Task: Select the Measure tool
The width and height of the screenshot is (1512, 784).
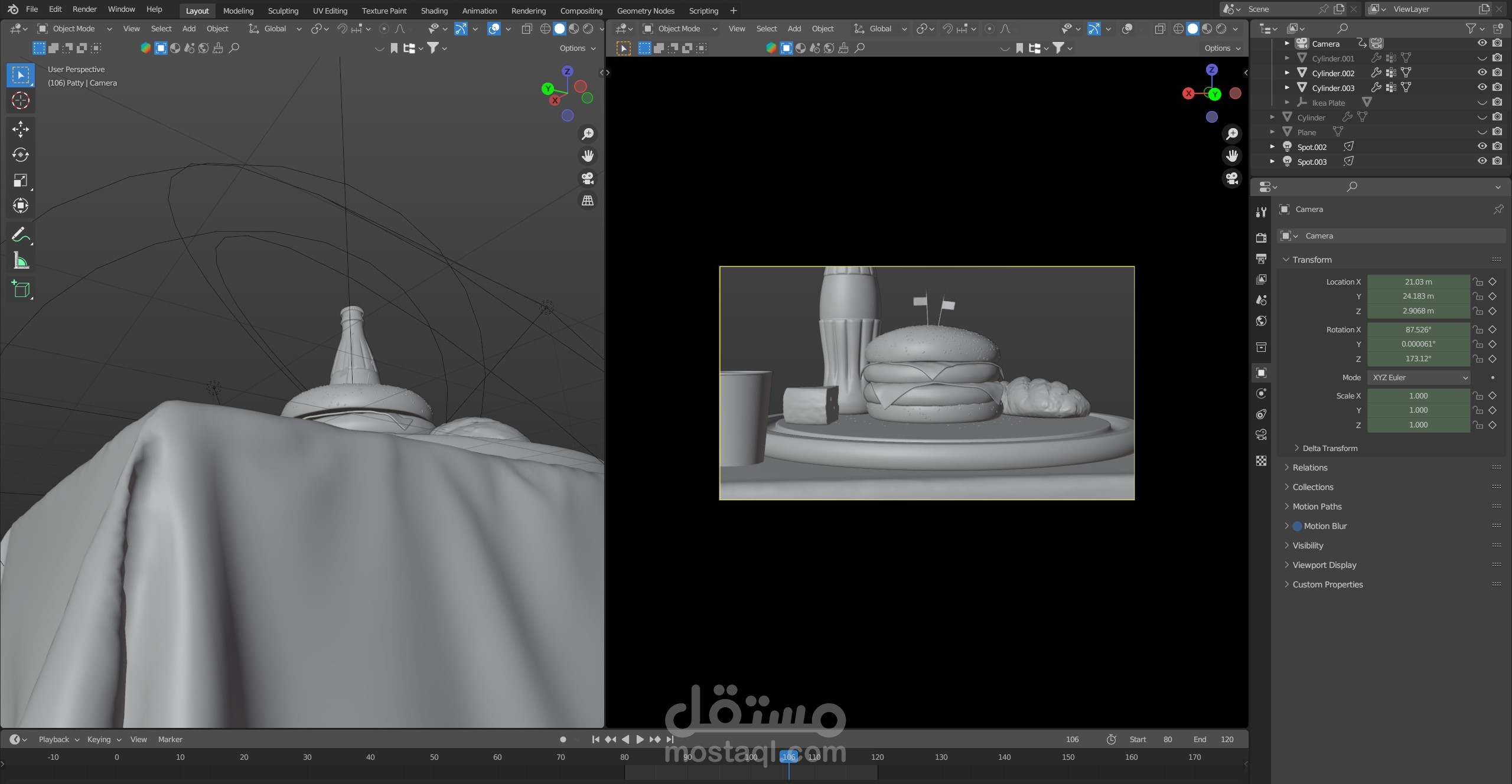Action: pos(21,260)
